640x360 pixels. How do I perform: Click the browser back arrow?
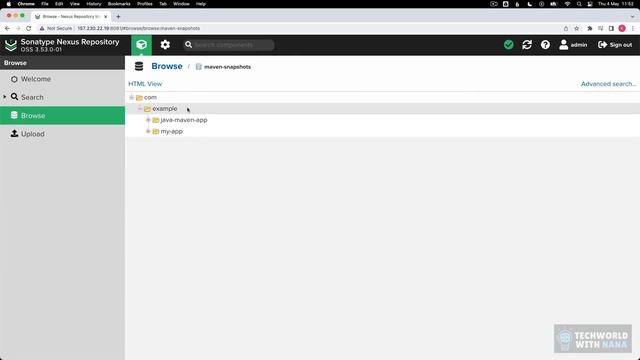(x=7, y=28)
